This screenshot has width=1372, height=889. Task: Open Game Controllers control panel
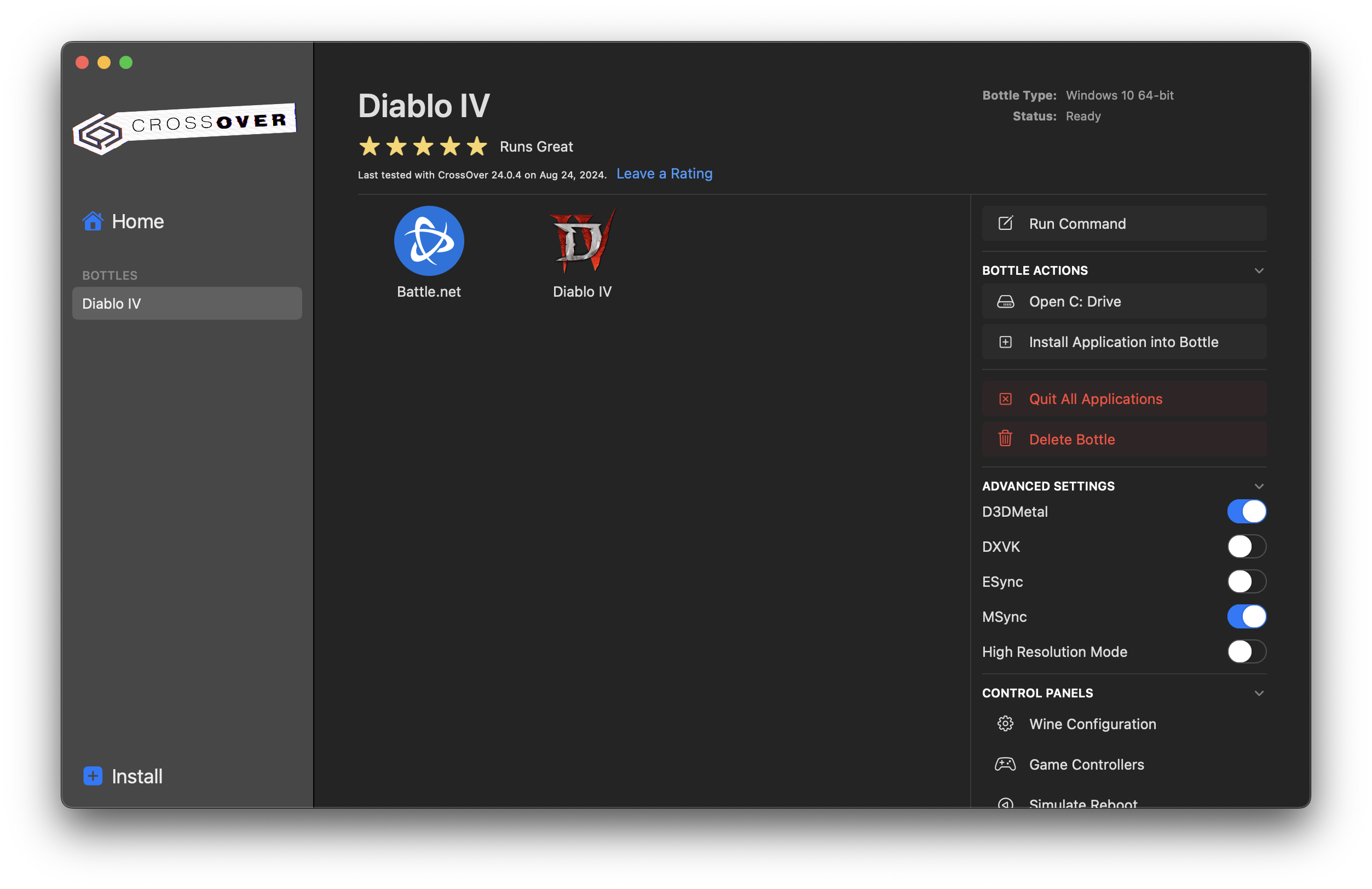tap(1123, 764)
